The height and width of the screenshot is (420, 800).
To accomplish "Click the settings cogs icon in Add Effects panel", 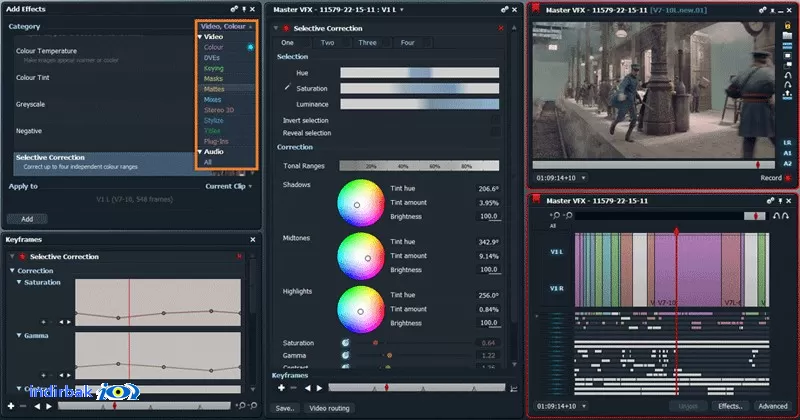I will coord(234,9).
